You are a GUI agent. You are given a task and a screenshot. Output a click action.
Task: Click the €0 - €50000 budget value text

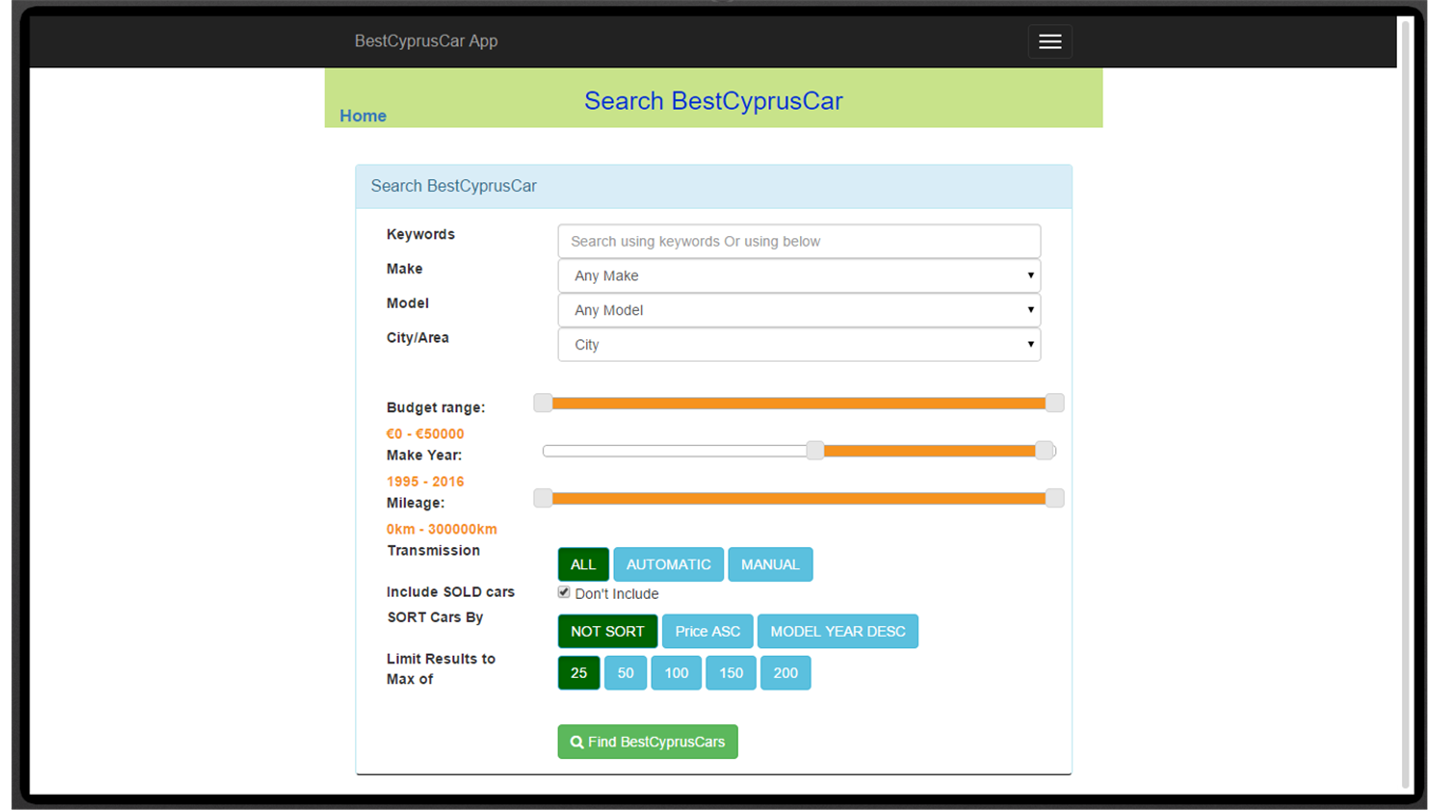tap(425, 434)
